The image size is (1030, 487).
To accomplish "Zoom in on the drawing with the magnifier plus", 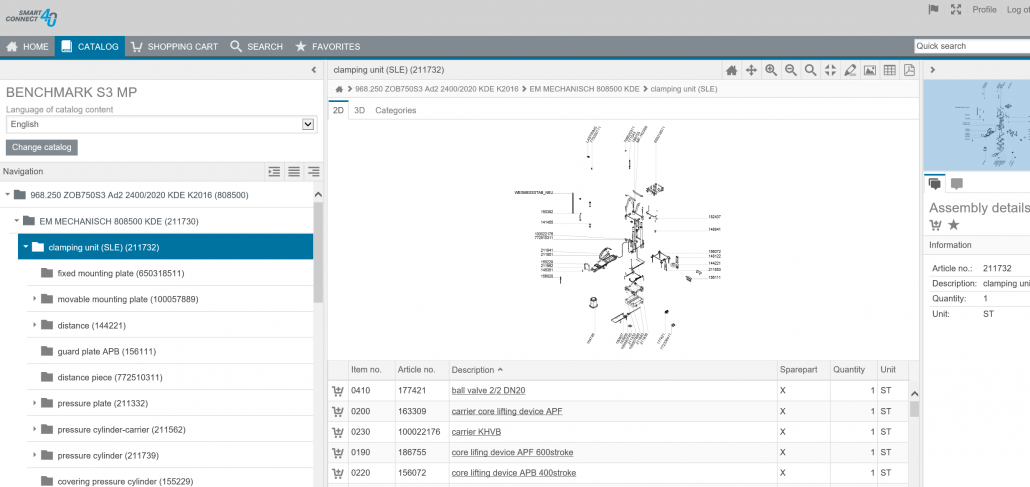I will 771,70.
